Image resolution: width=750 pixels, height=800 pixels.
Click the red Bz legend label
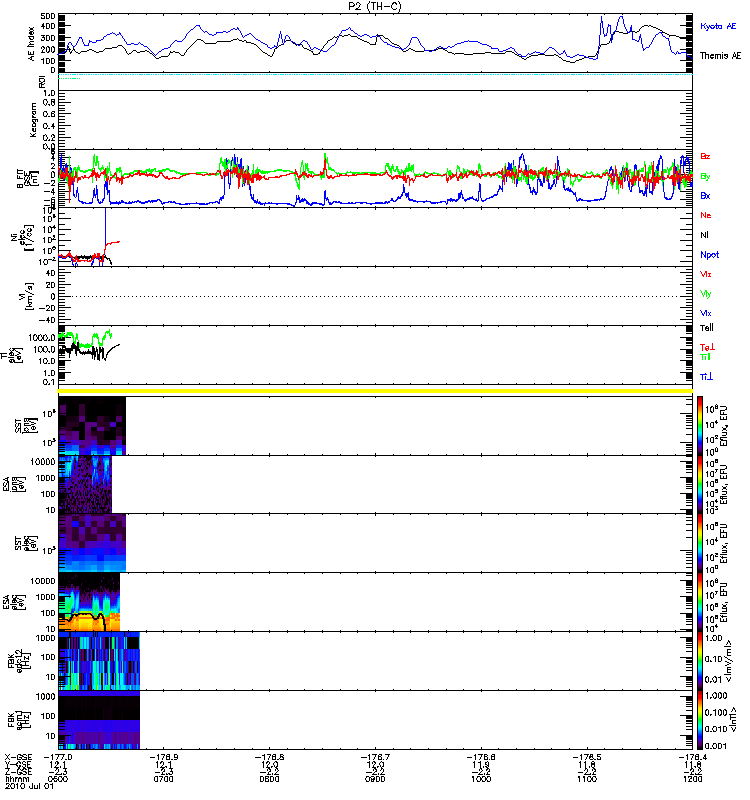tap(705, 156)
